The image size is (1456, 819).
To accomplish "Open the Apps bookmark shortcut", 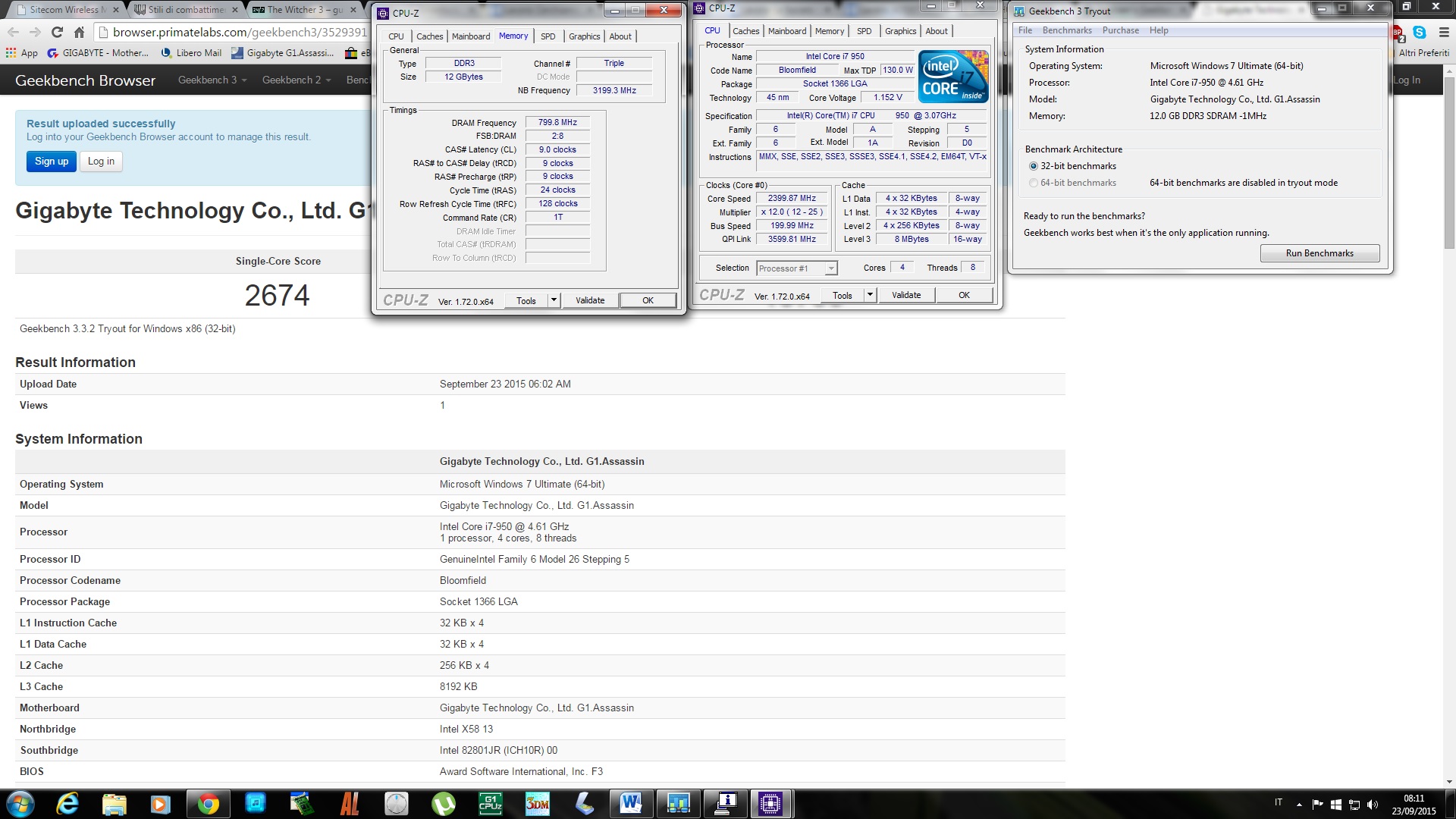I will coord(21,53).
